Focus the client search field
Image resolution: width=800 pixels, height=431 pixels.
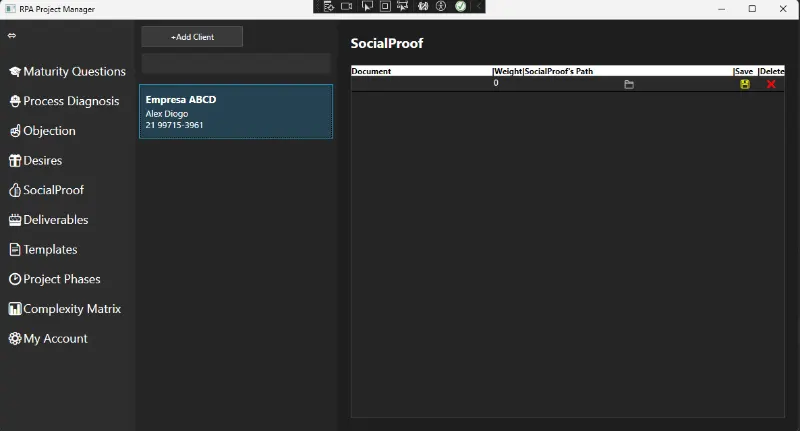click(x=236, y=64)
